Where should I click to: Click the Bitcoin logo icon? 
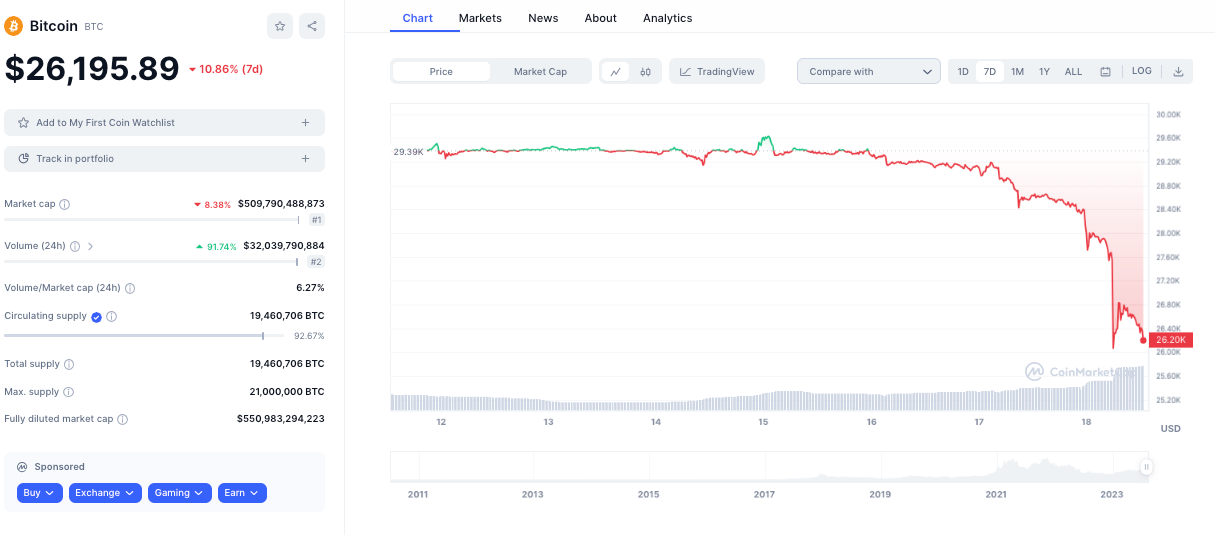point(14,26)
